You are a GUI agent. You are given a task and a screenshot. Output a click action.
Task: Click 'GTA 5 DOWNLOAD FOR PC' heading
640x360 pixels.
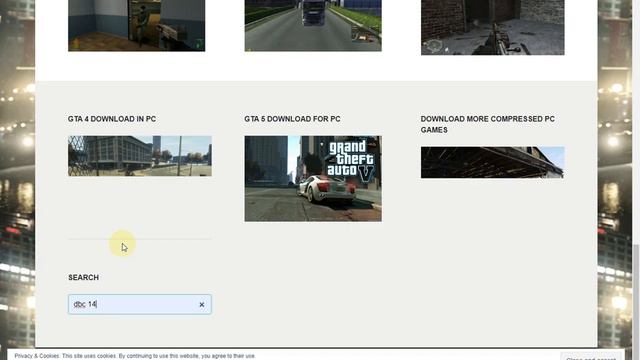click(x=292, y=119)
